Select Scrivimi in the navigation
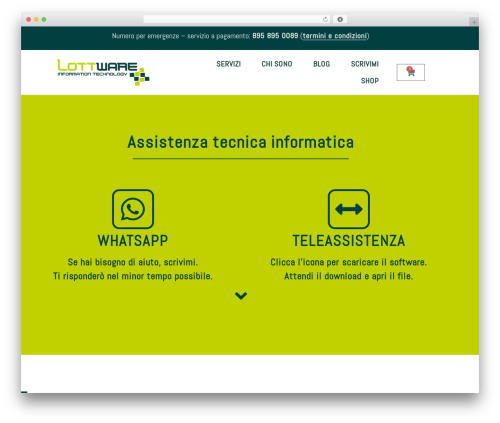This screenshot has height=423, width=500. [x=365, y=64]
